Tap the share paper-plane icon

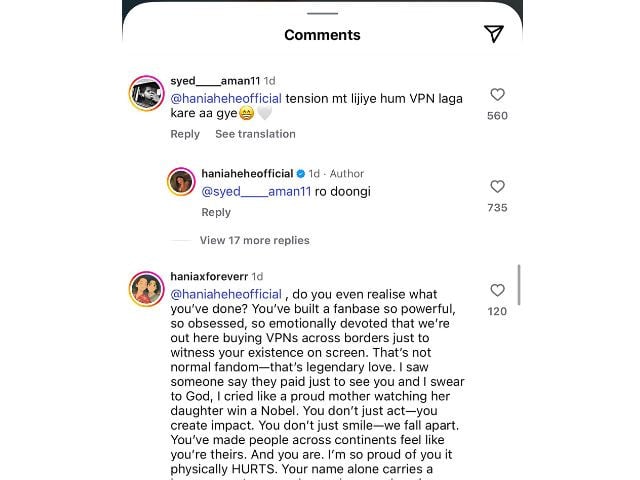coord(493,34)
